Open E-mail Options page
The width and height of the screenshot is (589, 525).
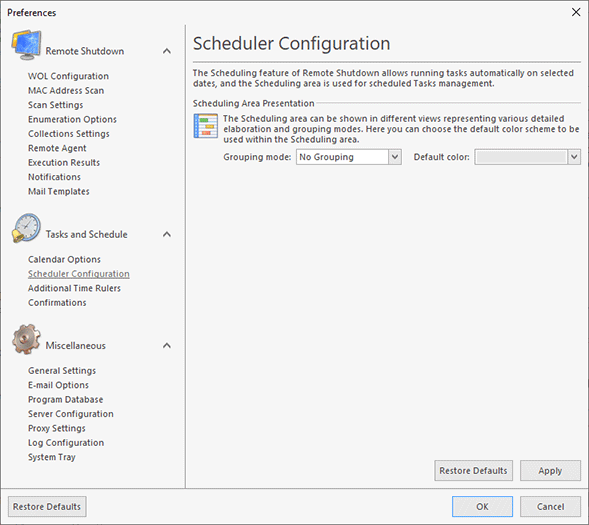point(58,385)
